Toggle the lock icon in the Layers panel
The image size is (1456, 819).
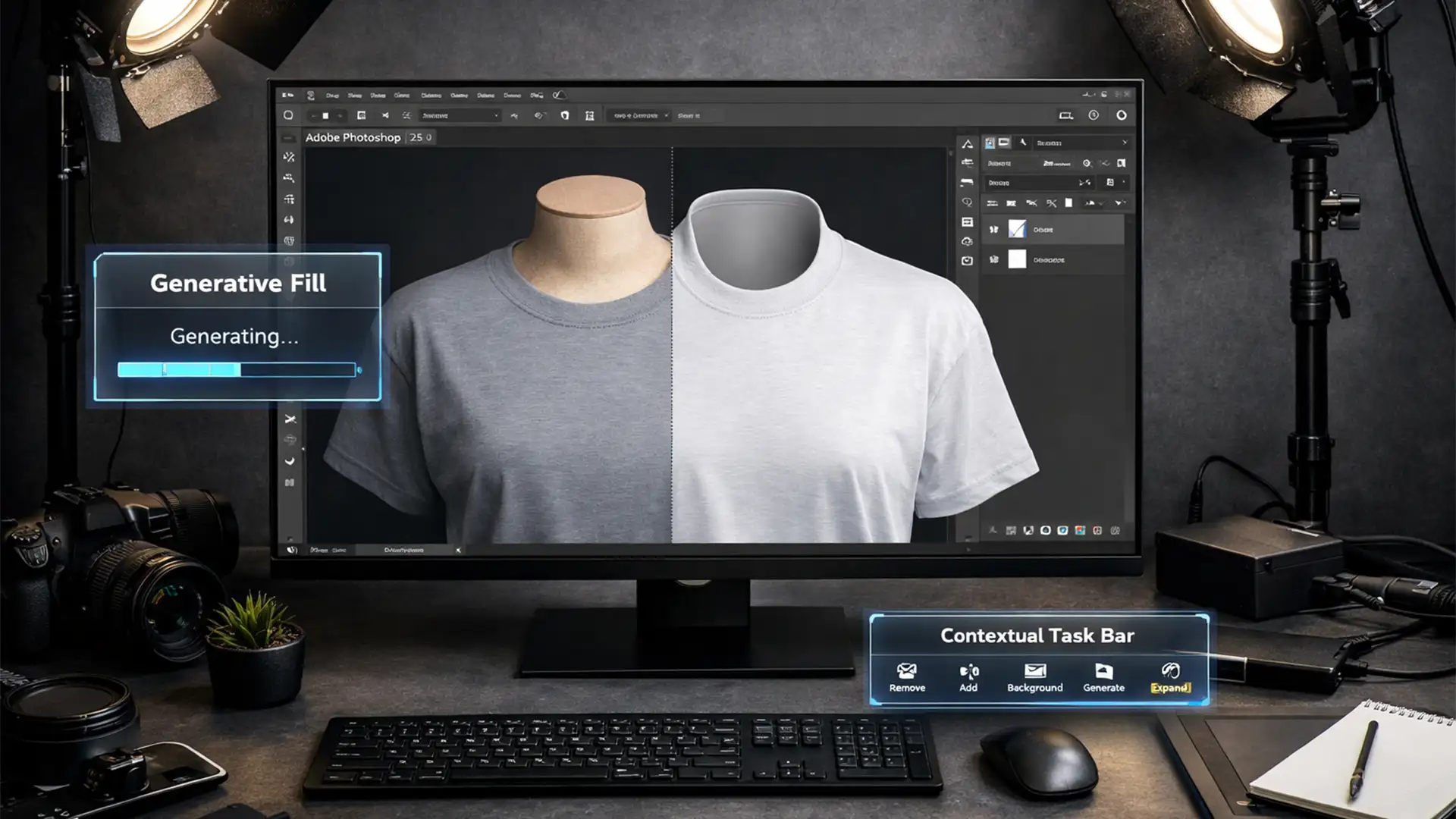pos(1068,203)
